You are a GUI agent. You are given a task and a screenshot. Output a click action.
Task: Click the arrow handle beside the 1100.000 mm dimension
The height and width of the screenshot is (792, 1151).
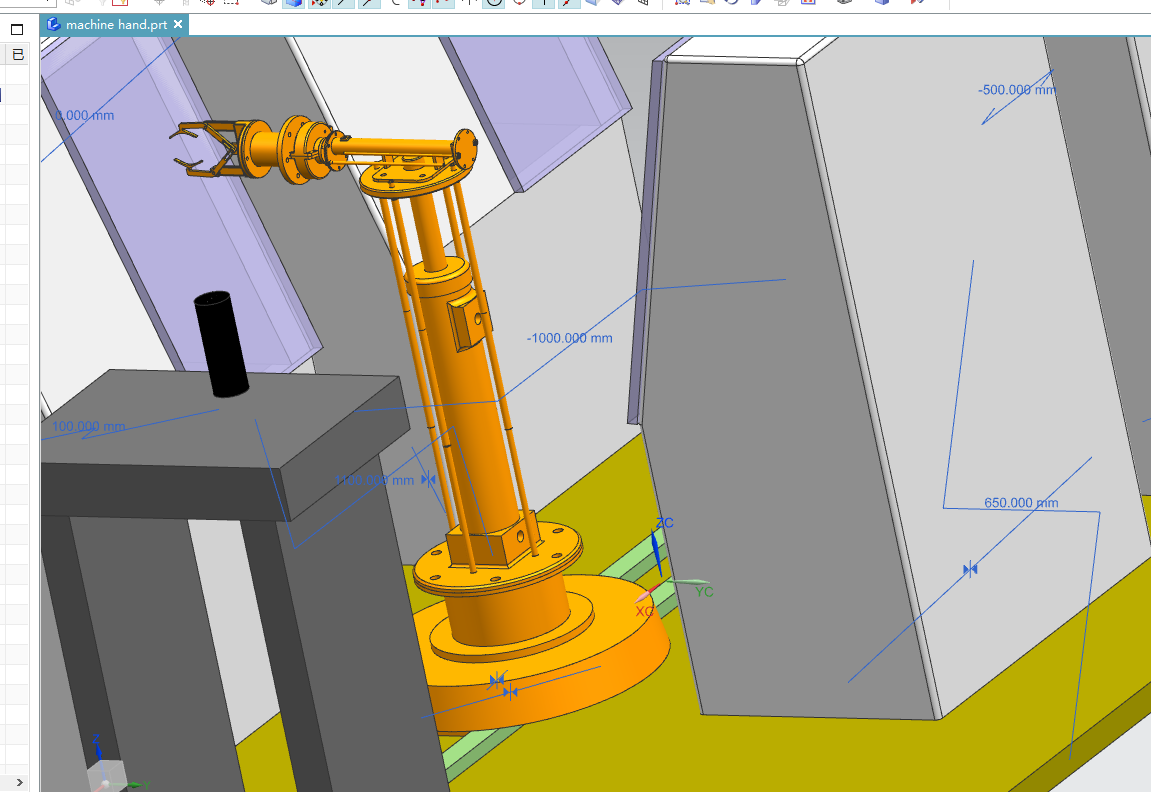(x=429, y=479)
